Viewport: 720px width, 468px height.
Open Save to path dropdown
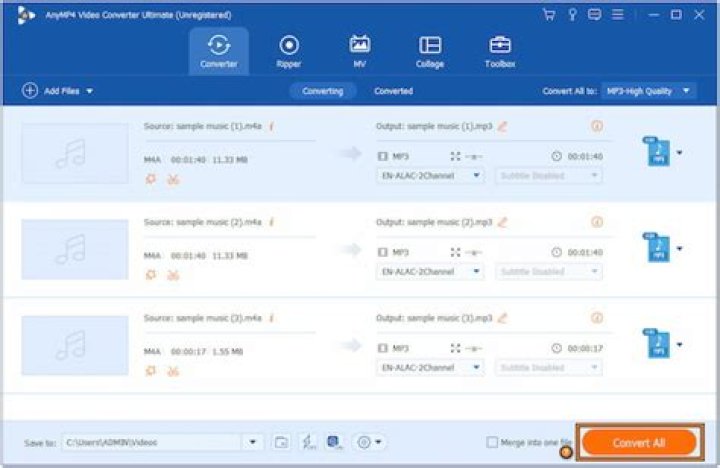pyautogui.click(x=253, y=442)
